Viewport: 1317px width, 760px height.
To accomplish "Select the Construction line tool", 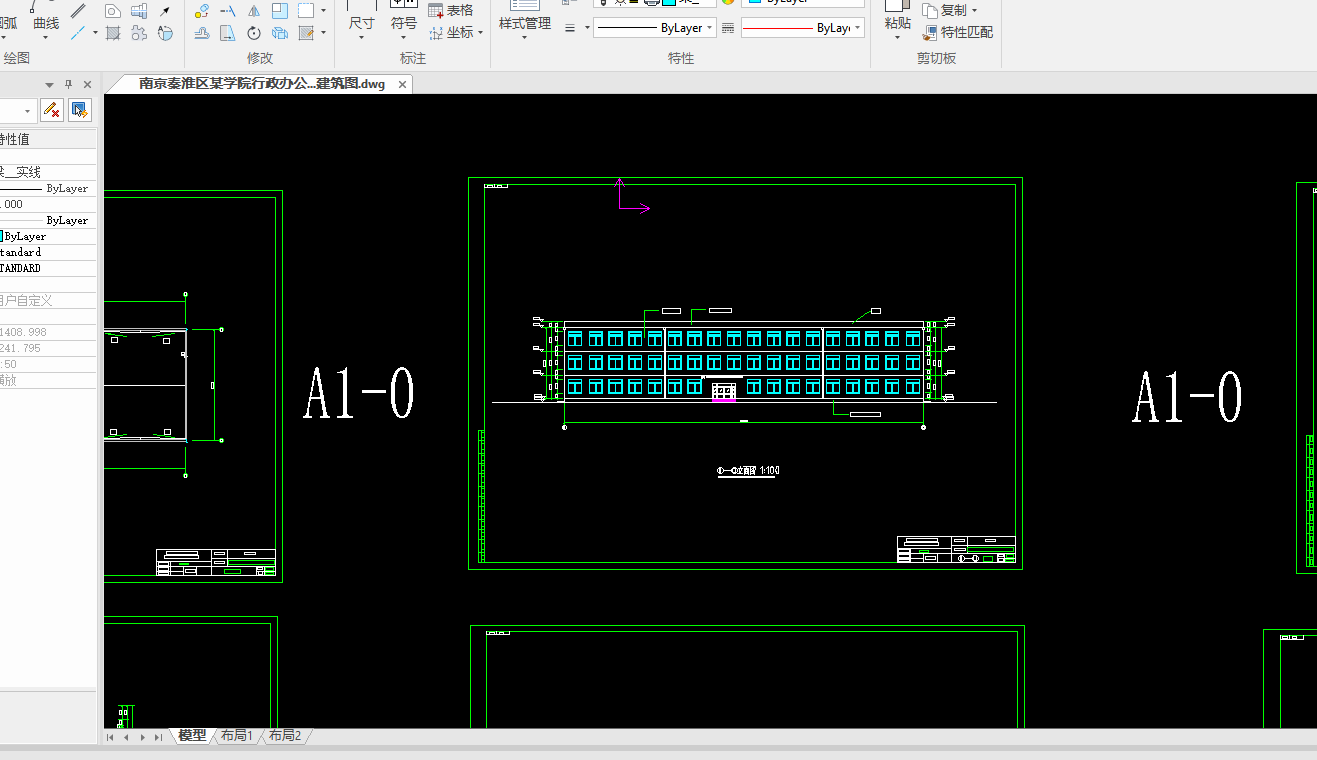I will [77, 33].
